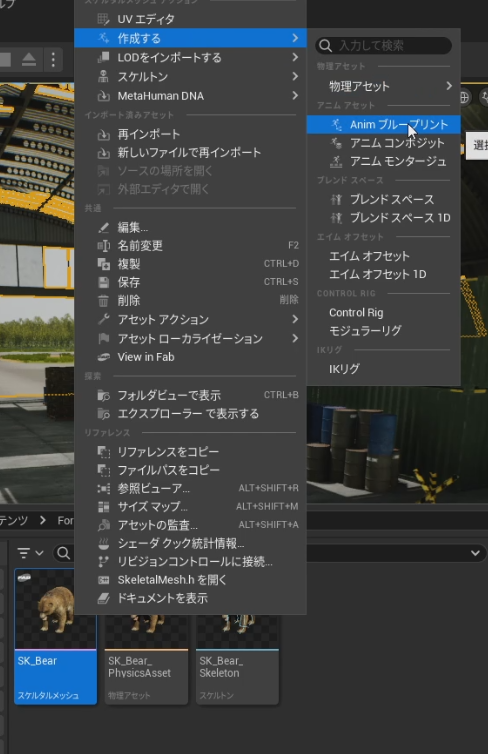
Task: Expand the アセット アクション arrow
Action: point(295,319)
